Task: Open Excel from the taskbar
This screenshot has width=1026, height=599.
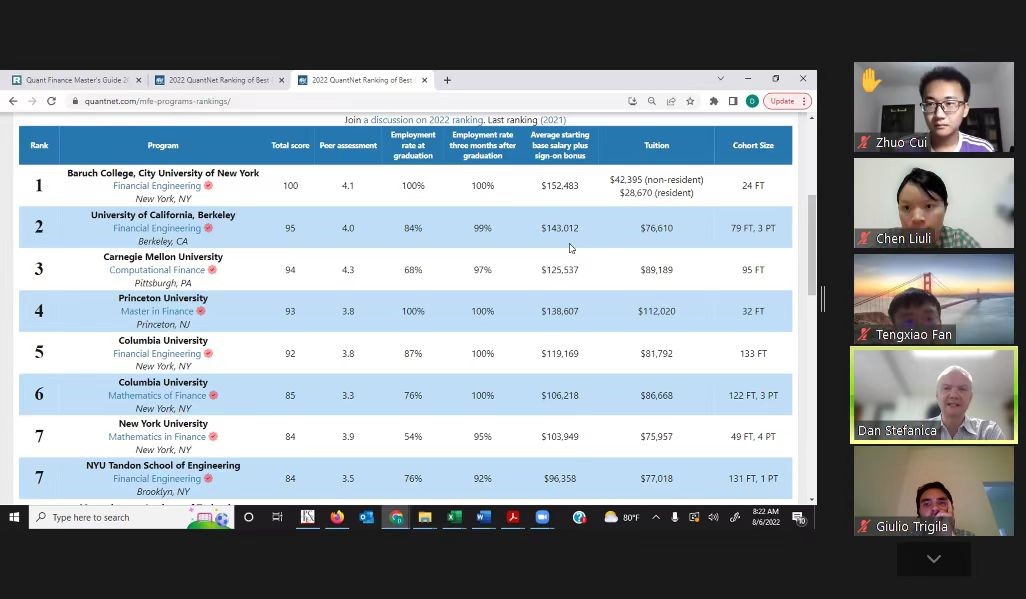Action: click(x=454, y=517)
